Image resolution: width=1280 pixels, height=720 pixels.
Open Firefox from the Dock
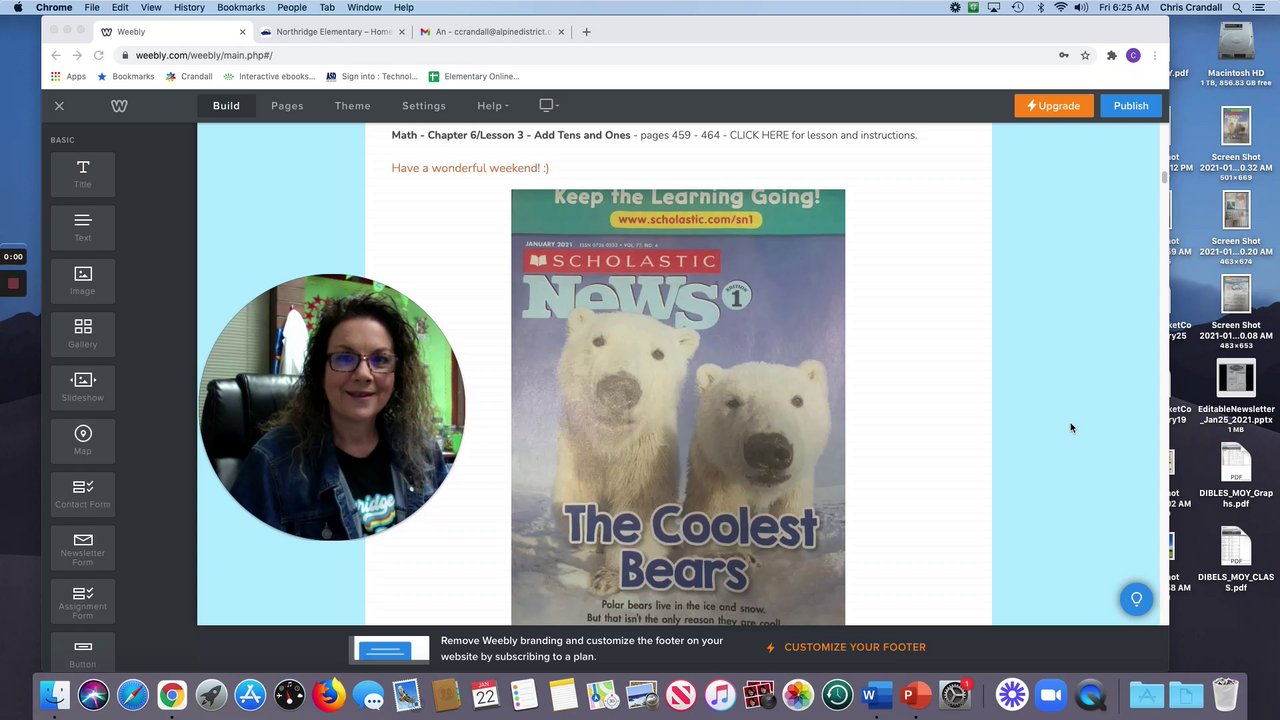[x=329, y=694]
